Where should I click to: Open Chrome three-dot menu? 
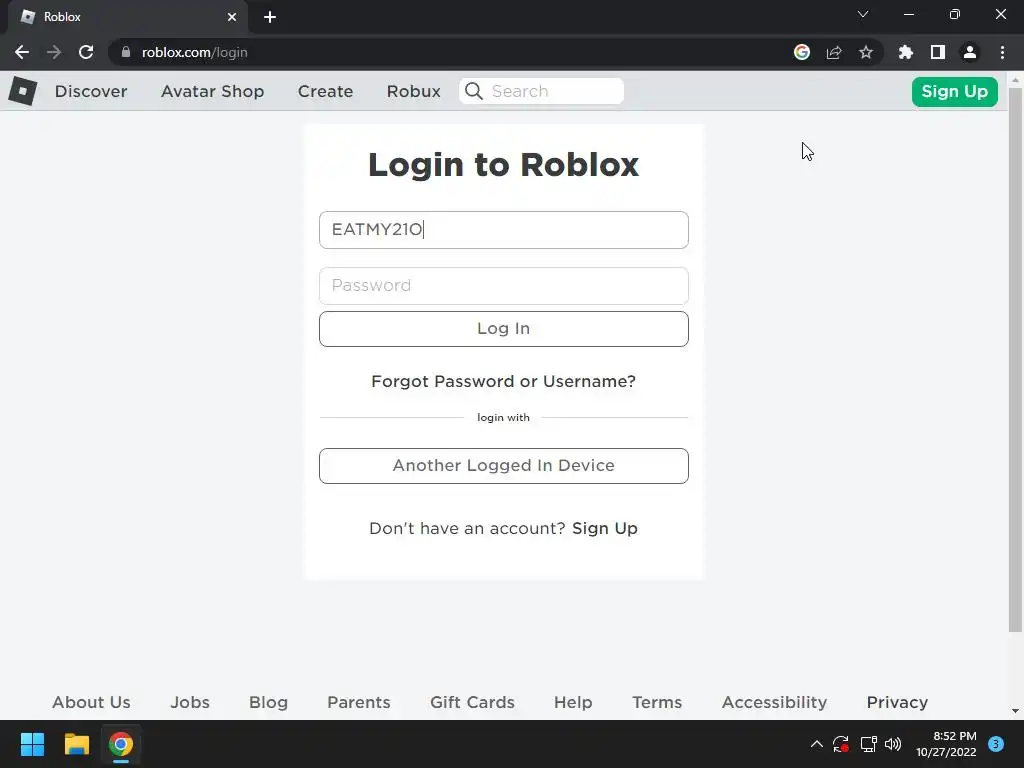tap(1002, 52)
